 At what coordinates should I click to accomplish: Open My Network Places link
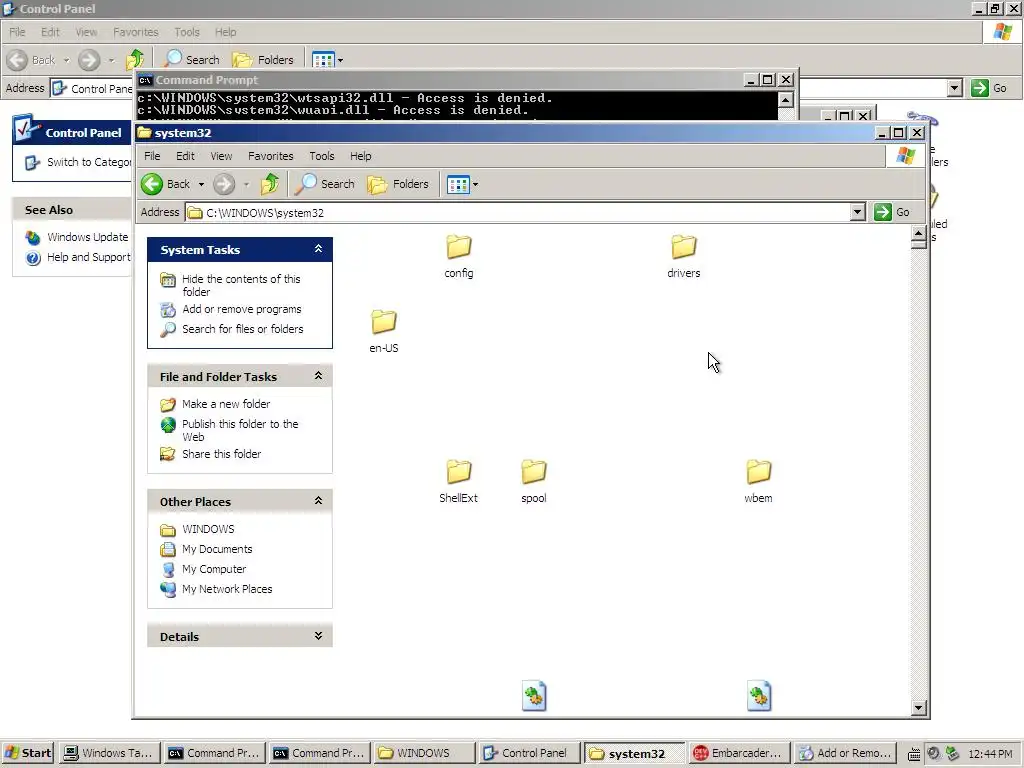pyautogui.click(x=227, y=589)
